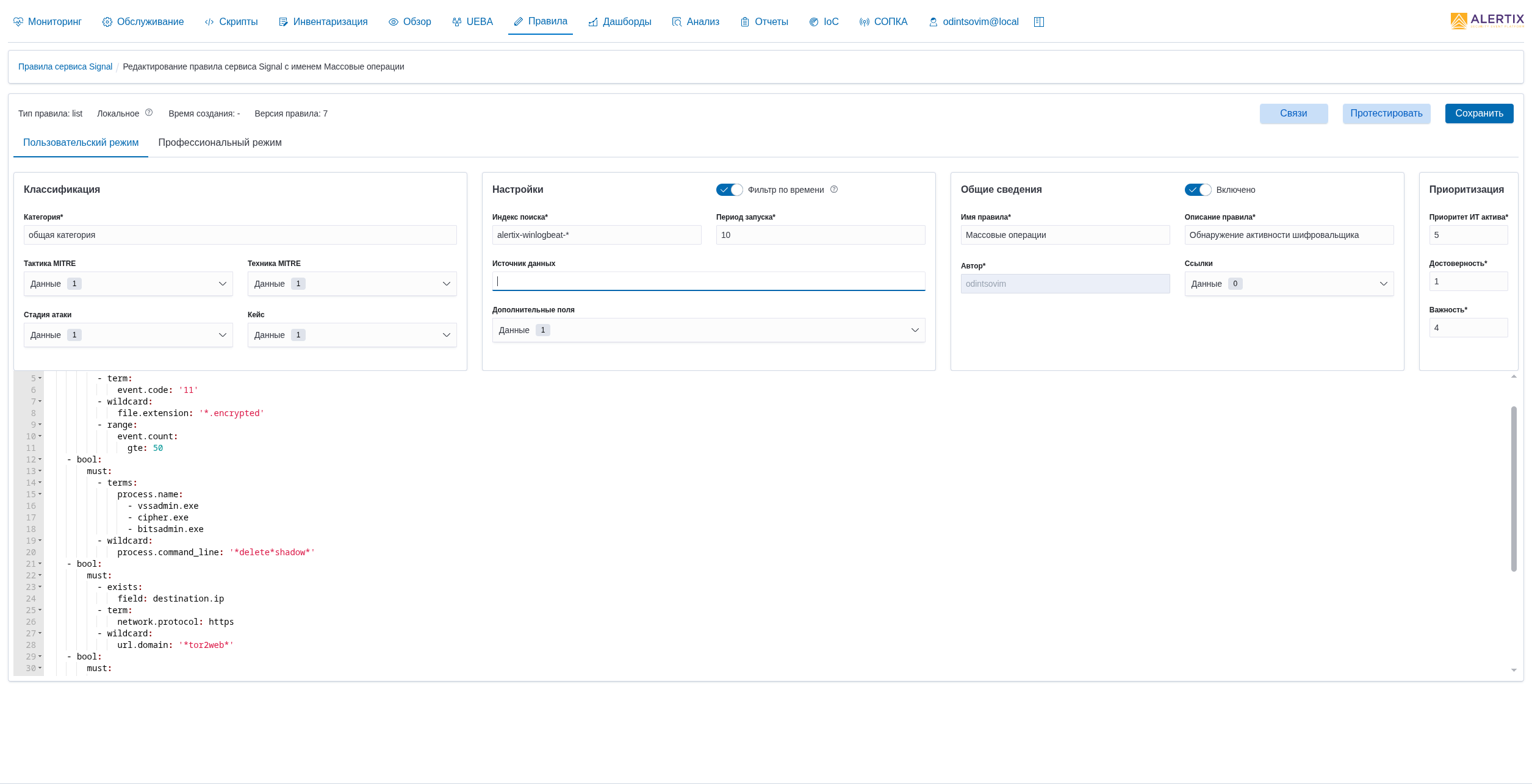Open the documentation book icon
Screen dimensions: 1532x784
point(1039,22)
